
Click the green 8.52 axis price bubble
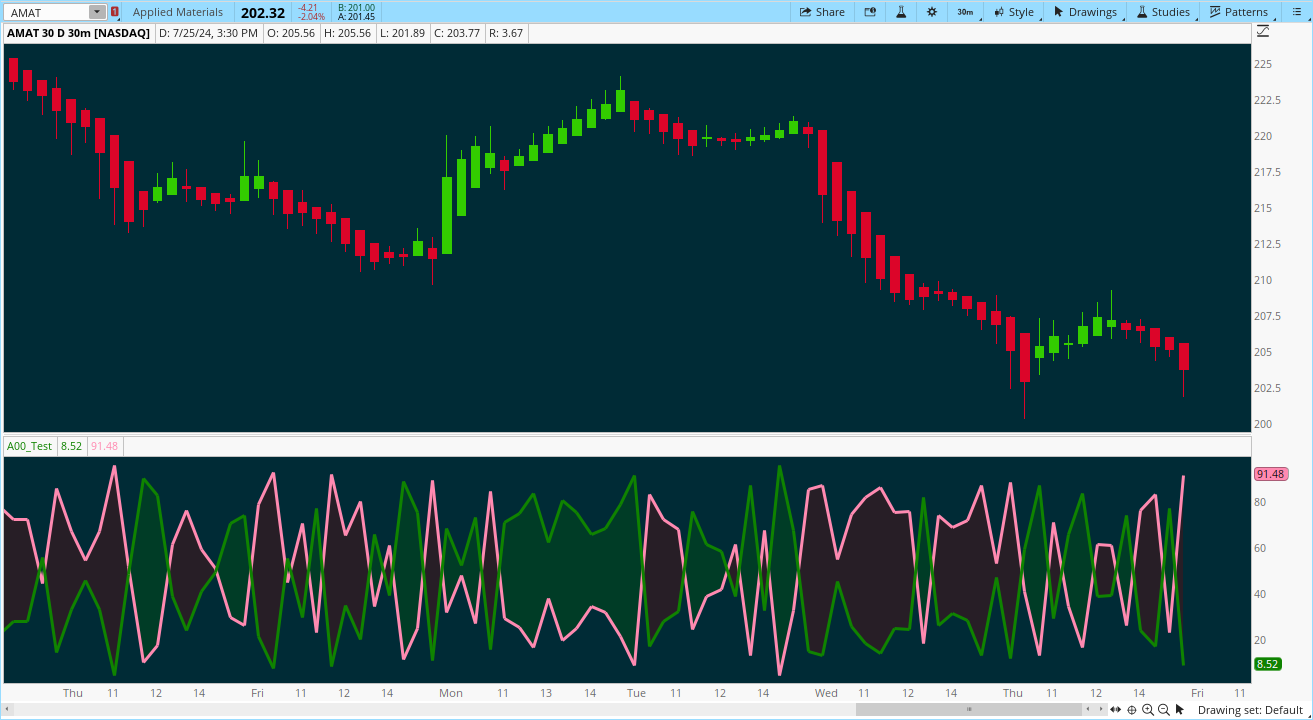coord(1267,664)
